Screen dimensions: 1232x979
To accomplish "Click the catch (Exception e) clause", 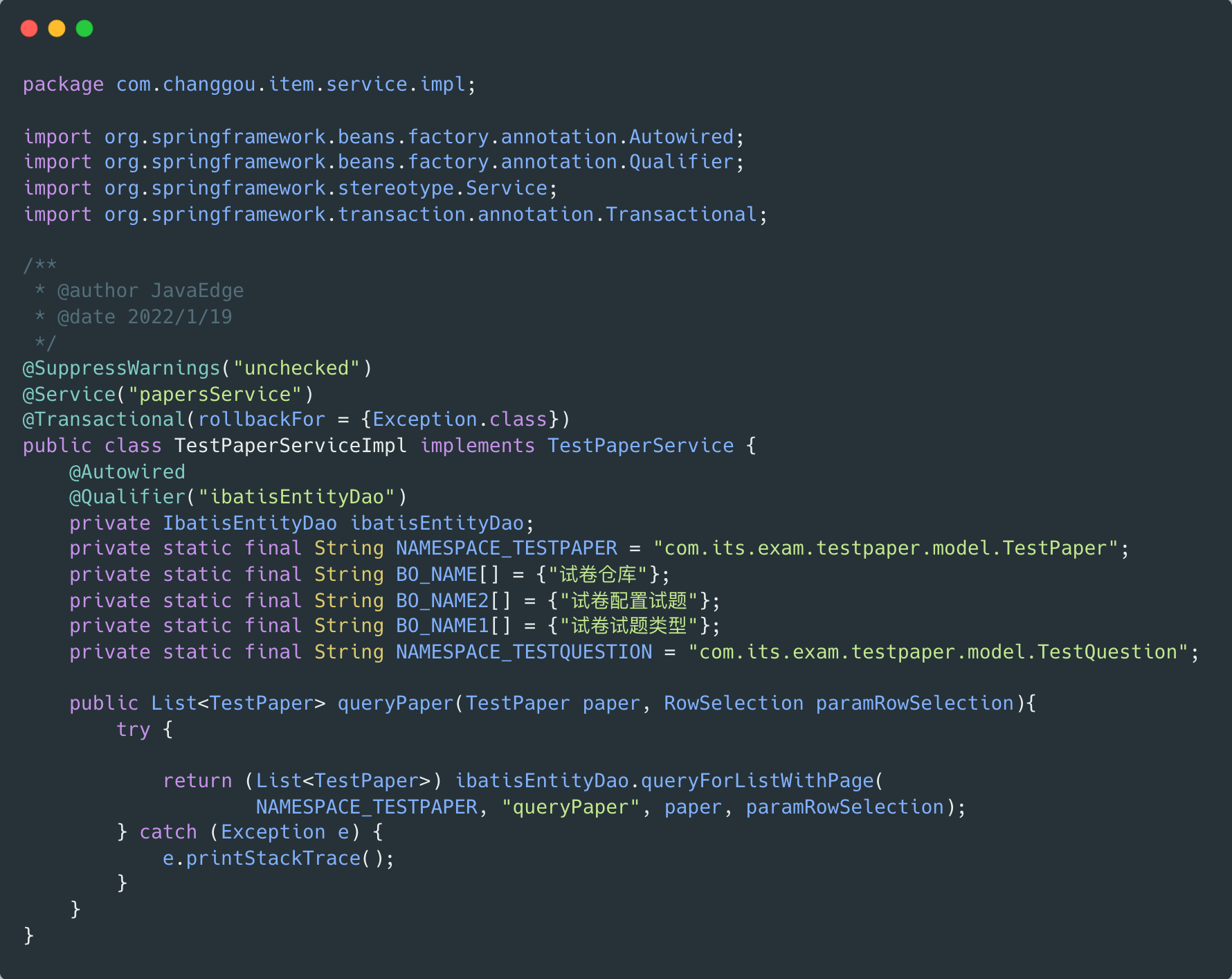I will pos(250,832).
